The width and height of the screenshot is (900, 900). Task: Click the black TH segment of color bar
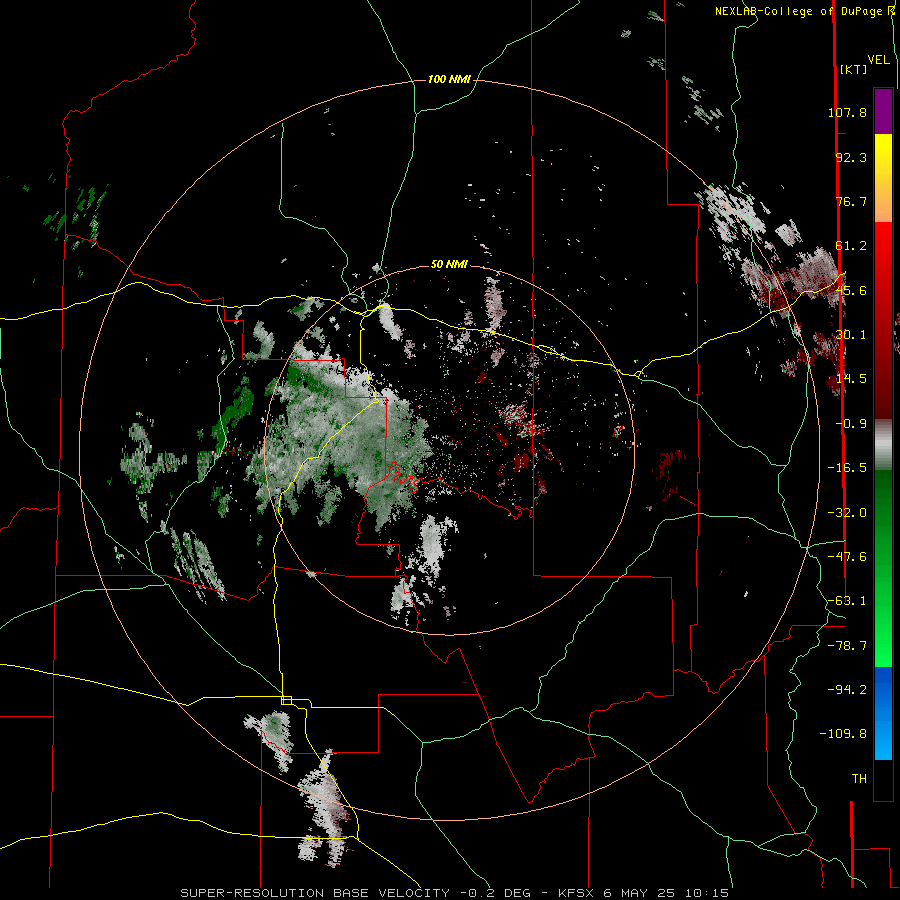point(883,779)
